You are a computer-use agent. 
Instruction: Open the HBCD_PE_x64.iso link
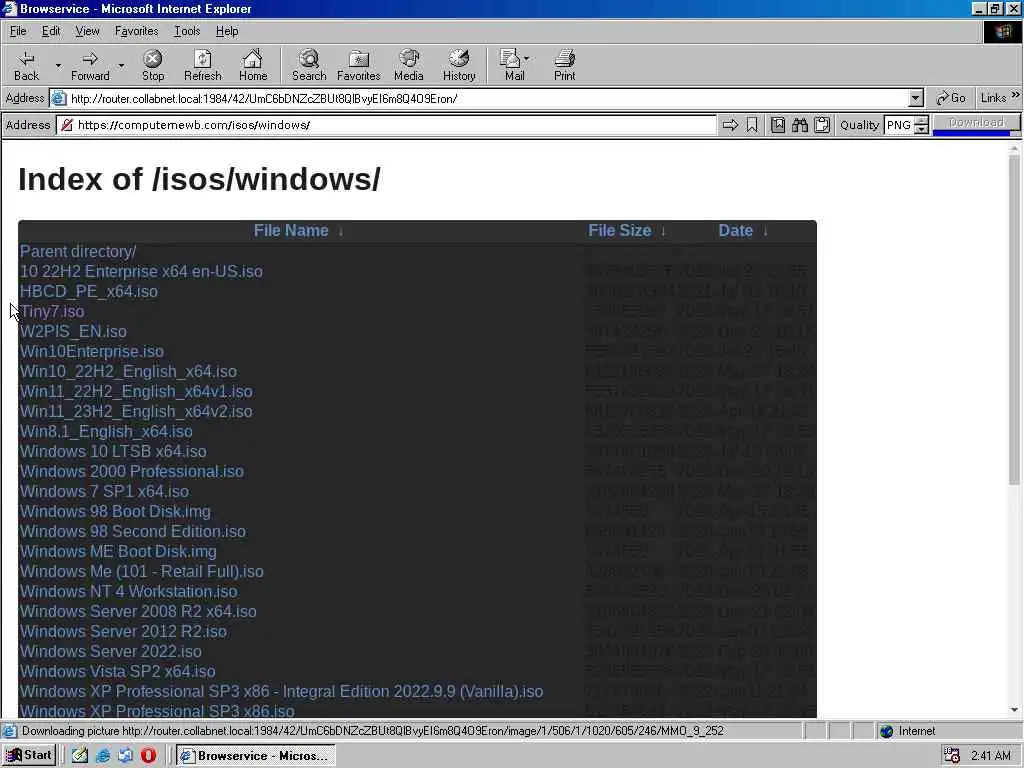click(x=88, y=291)
